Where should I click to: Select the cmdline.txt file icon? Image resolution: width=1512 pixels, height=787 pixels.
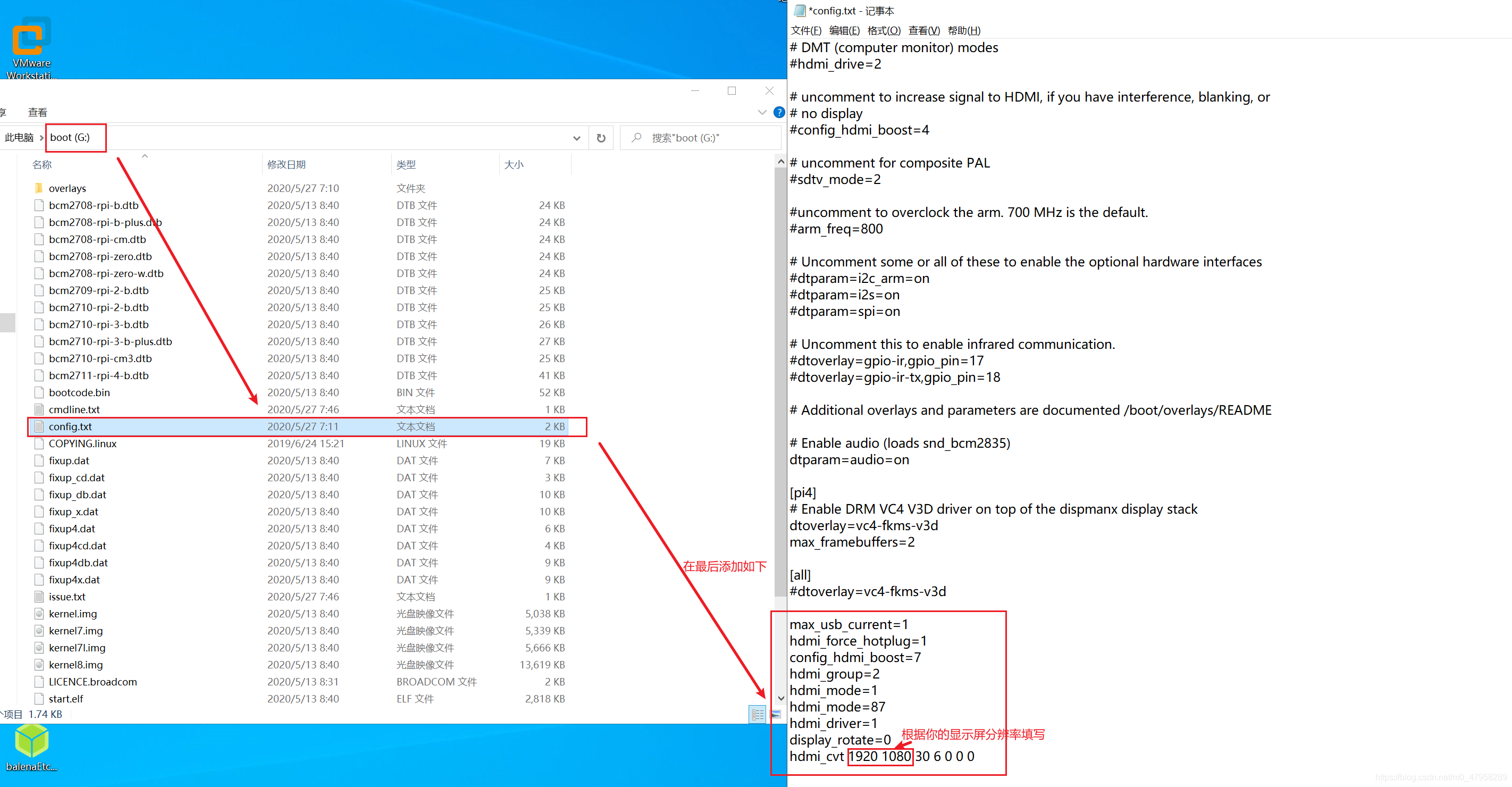coord(39,409)
